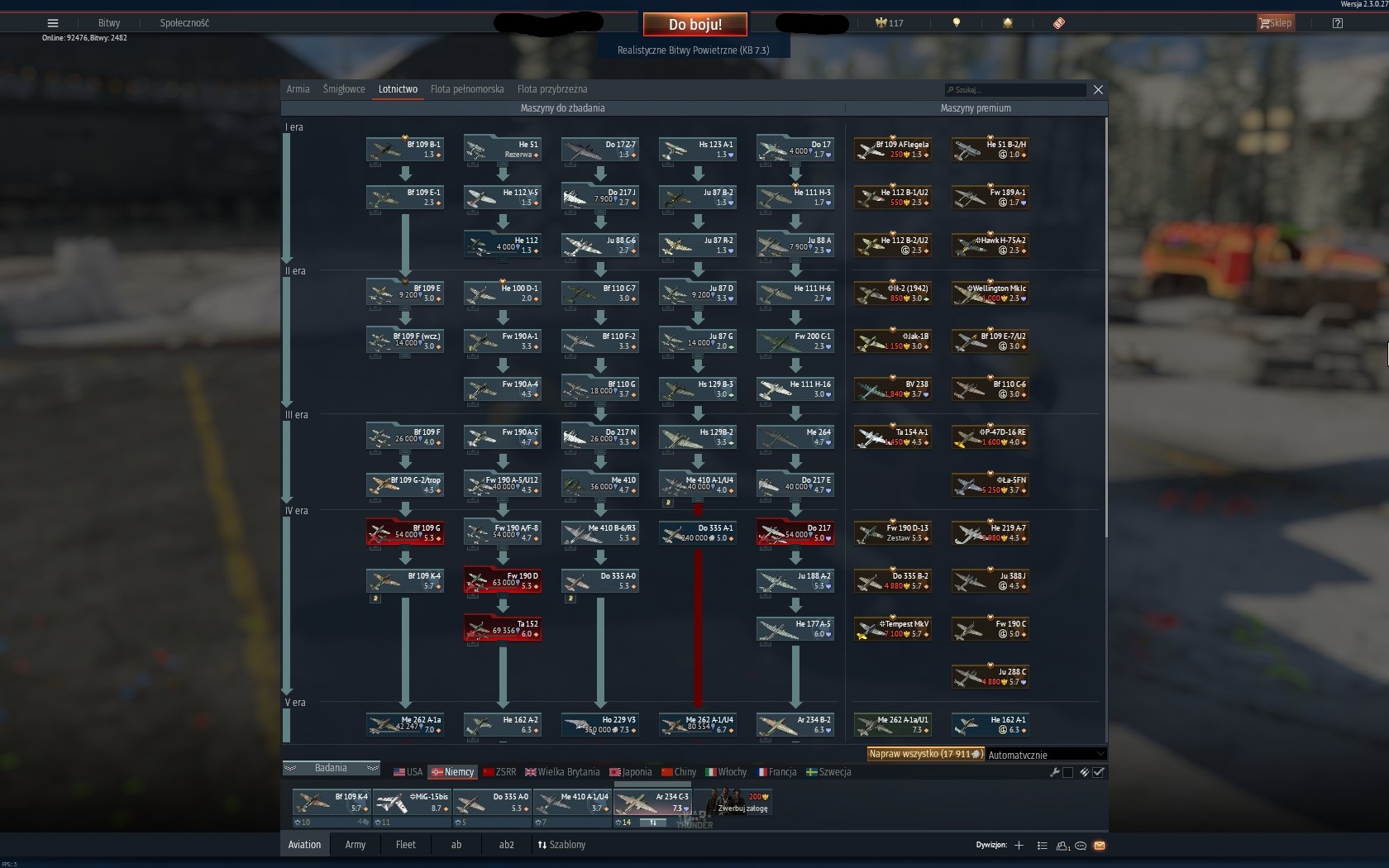
Task: Select the He 177 A-5 bomber
Action: (x=795, y=628)
